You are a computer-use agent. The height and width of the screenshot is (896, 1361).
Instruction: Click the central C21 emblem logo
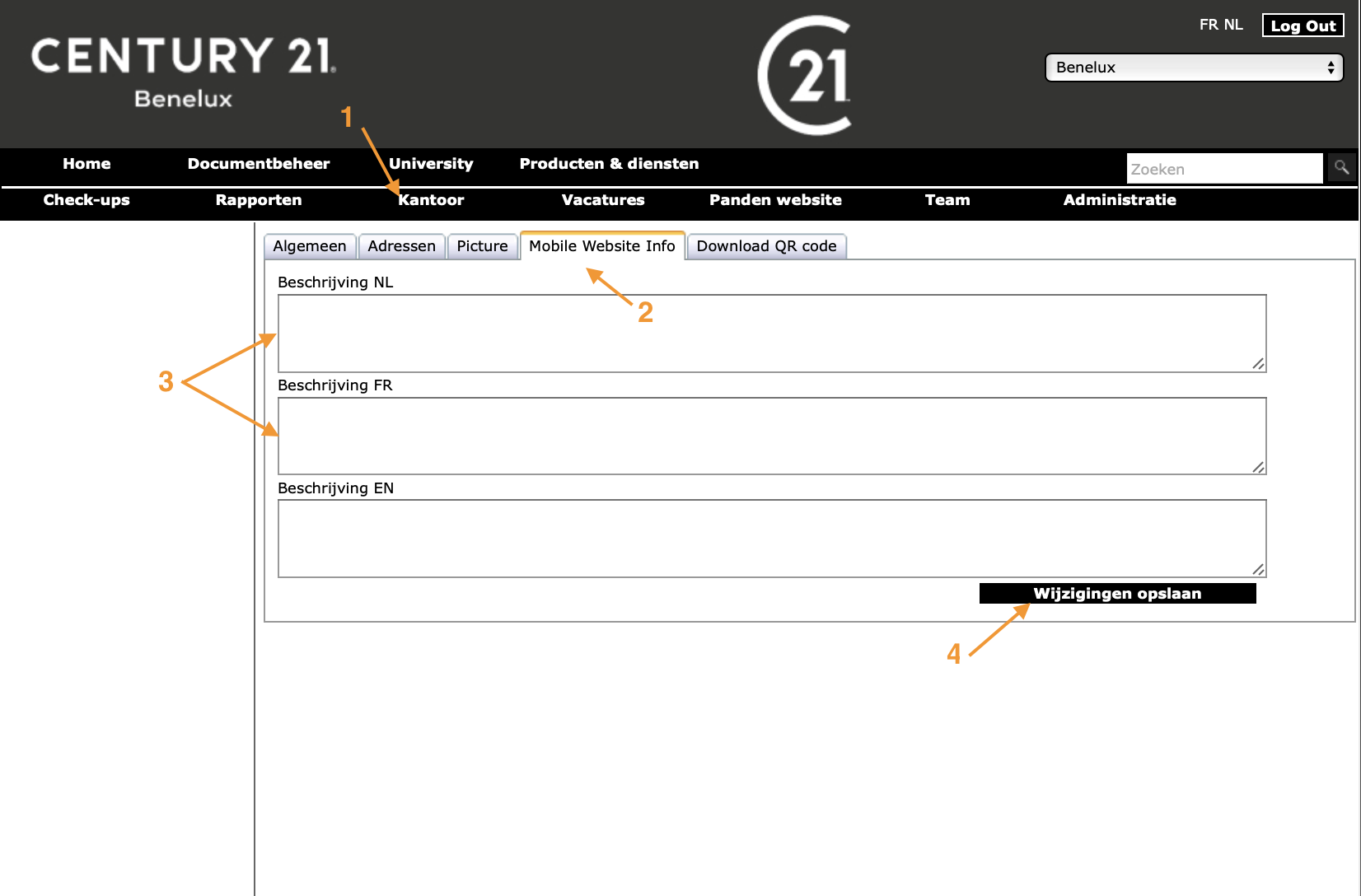805,76
